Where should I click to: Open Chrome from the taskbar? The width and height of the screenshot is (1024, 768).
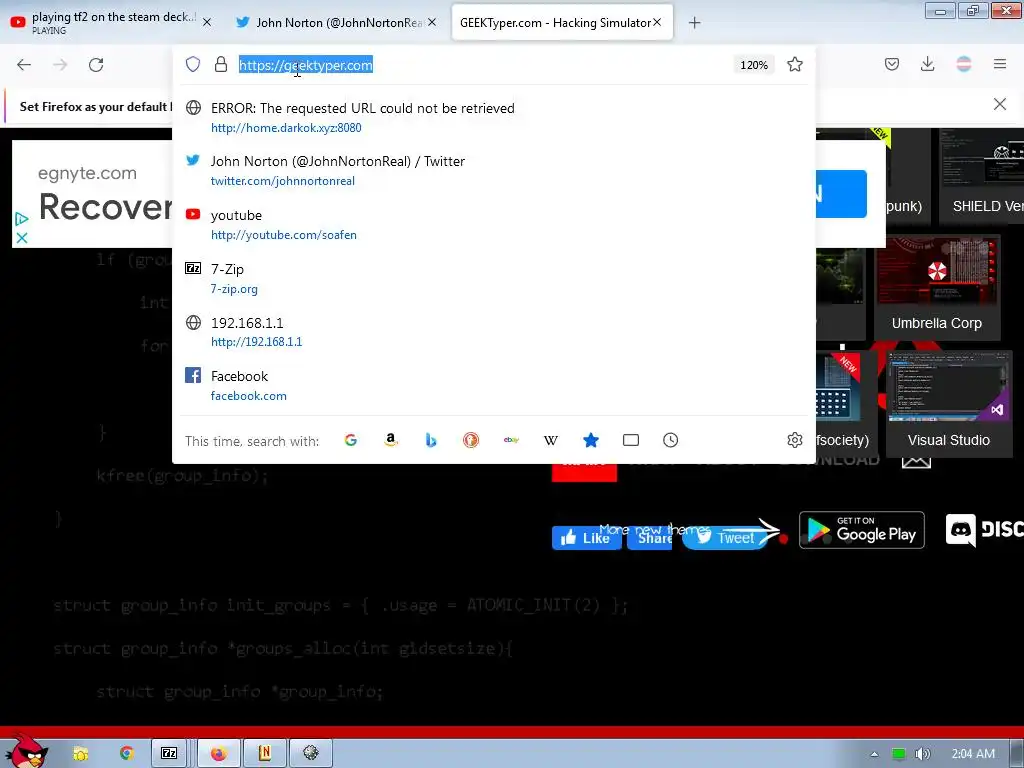(x=127, y=754)
